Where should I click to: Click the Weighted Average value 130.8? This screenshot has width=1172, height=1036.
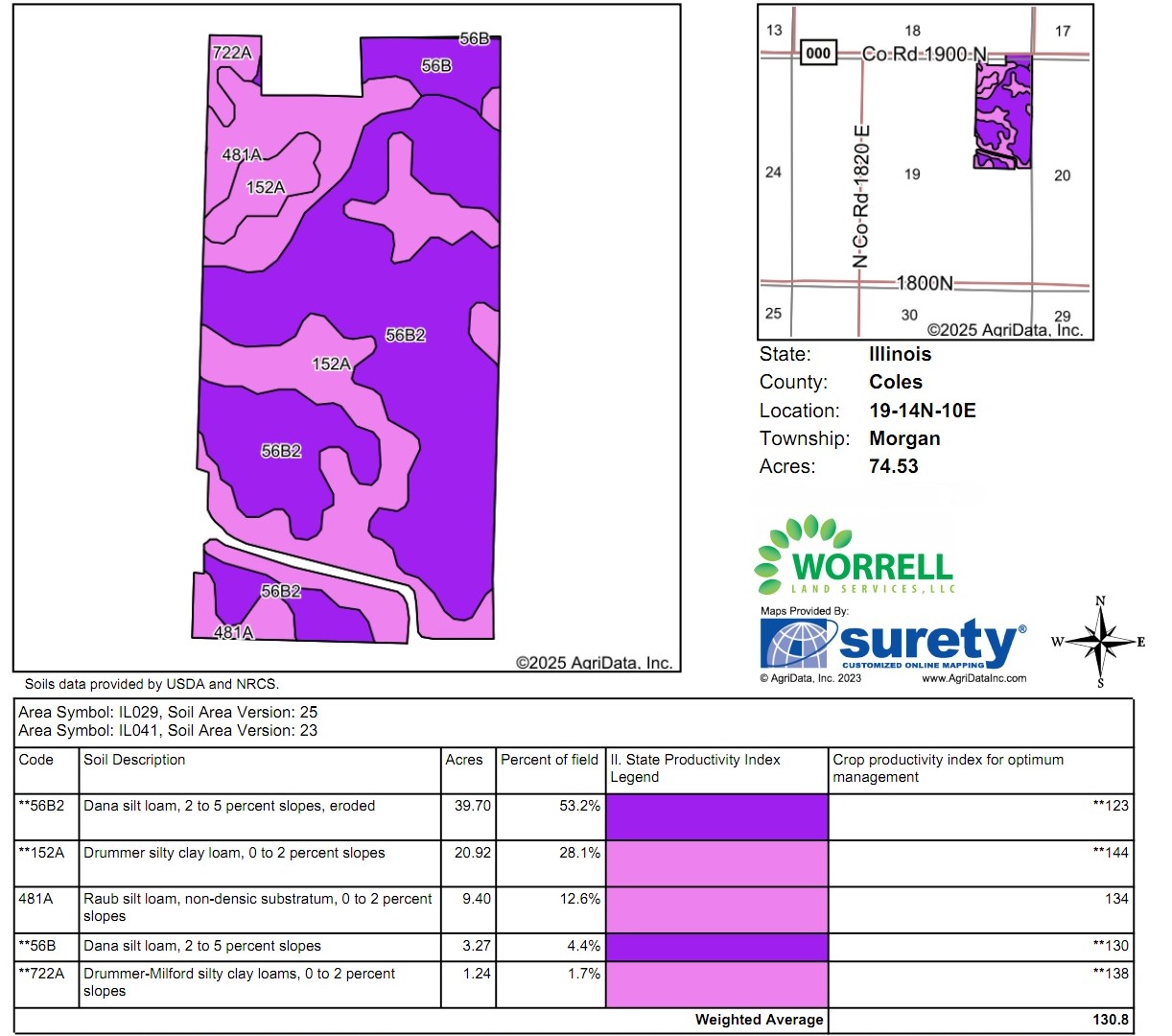[1110, 1020]
